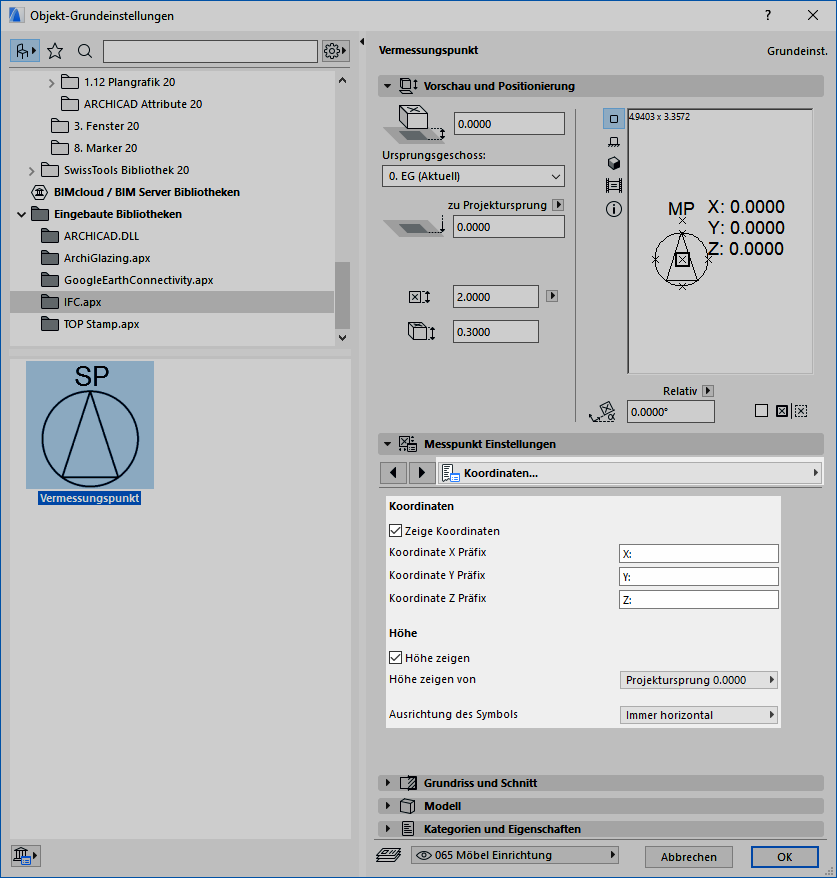Select the 3D cube preview icon
This screenshot has width=837, height=878.
click(x=614, y=163)
